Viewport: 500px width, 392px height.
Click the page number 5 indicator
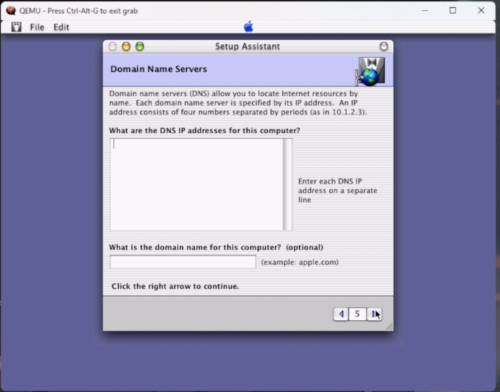357,314
